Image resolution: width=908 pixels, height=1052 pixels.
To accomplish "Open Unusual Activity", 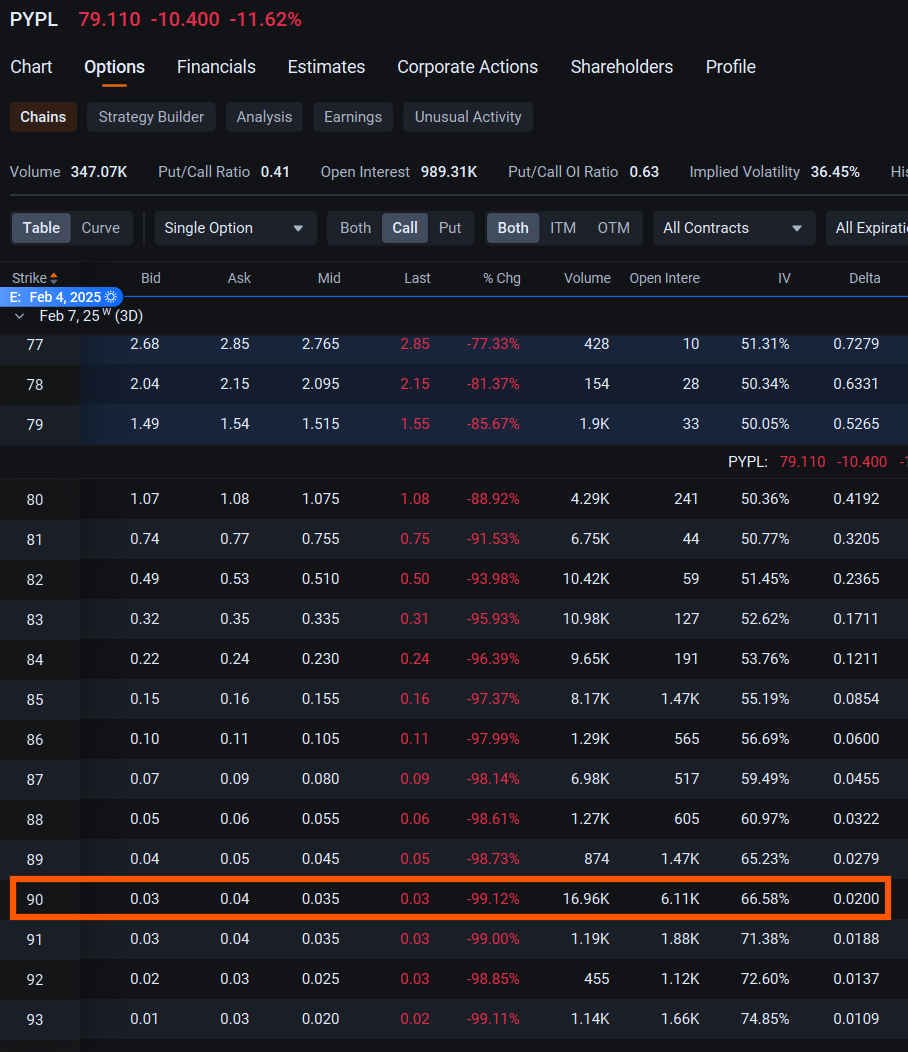I will [468, 117].
